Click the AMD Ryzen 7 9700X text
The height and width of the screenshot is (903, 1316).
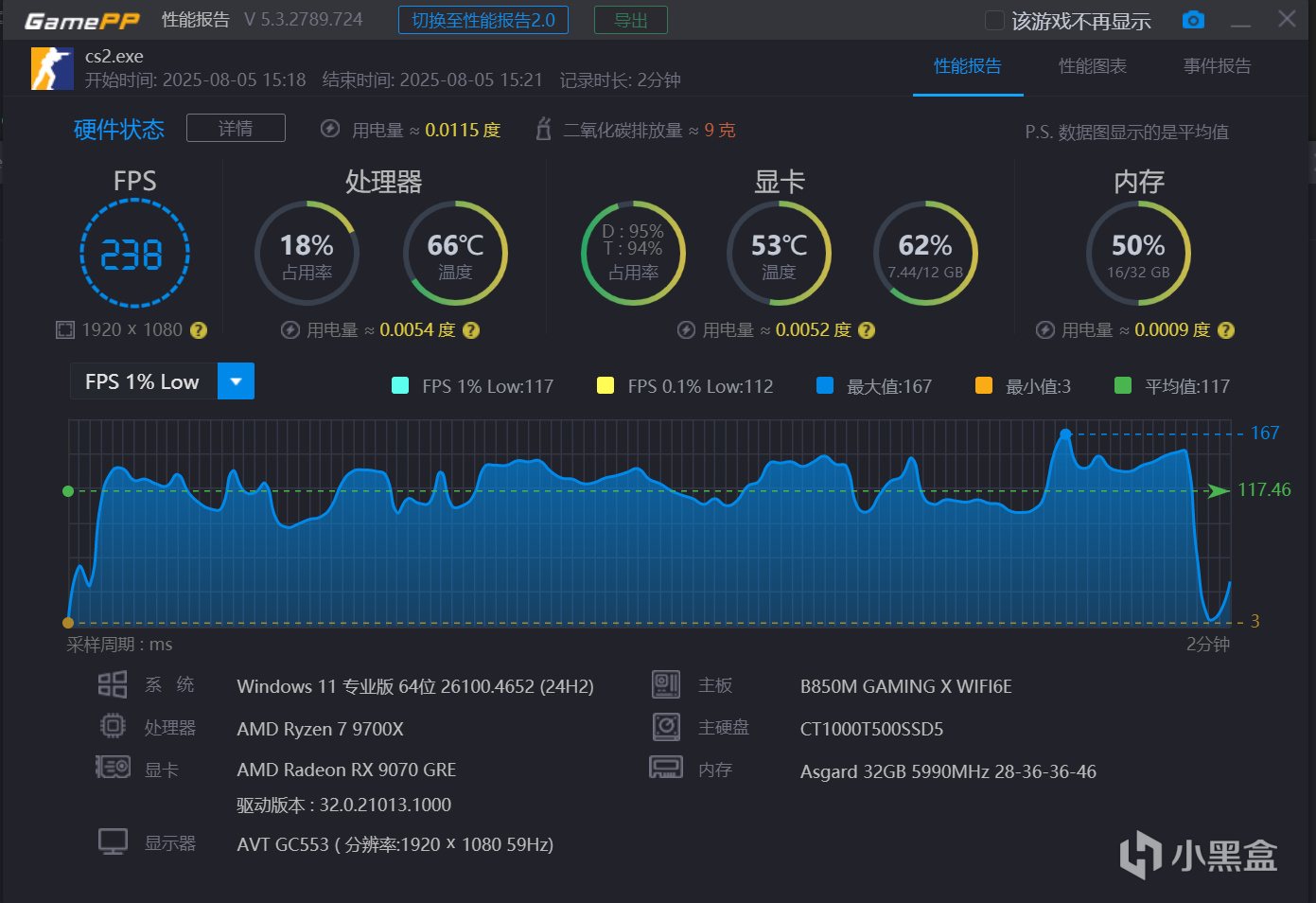coord(320,729)
